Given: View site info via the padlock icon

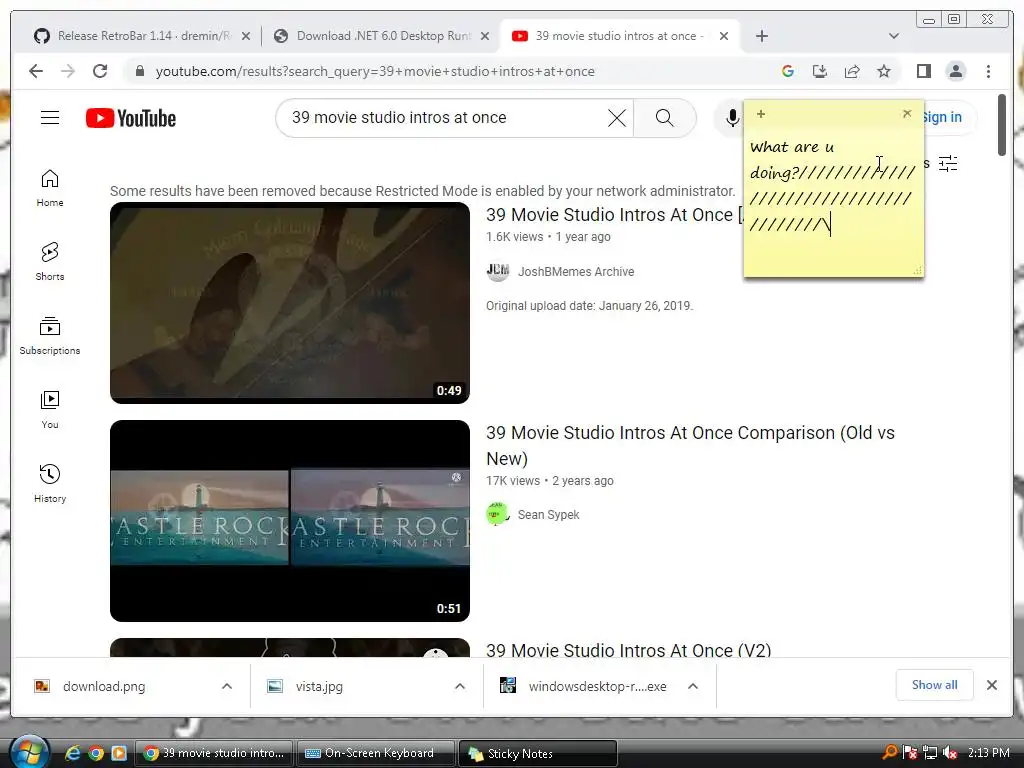Looking at the screenshot, I should [x=140, y=71].
